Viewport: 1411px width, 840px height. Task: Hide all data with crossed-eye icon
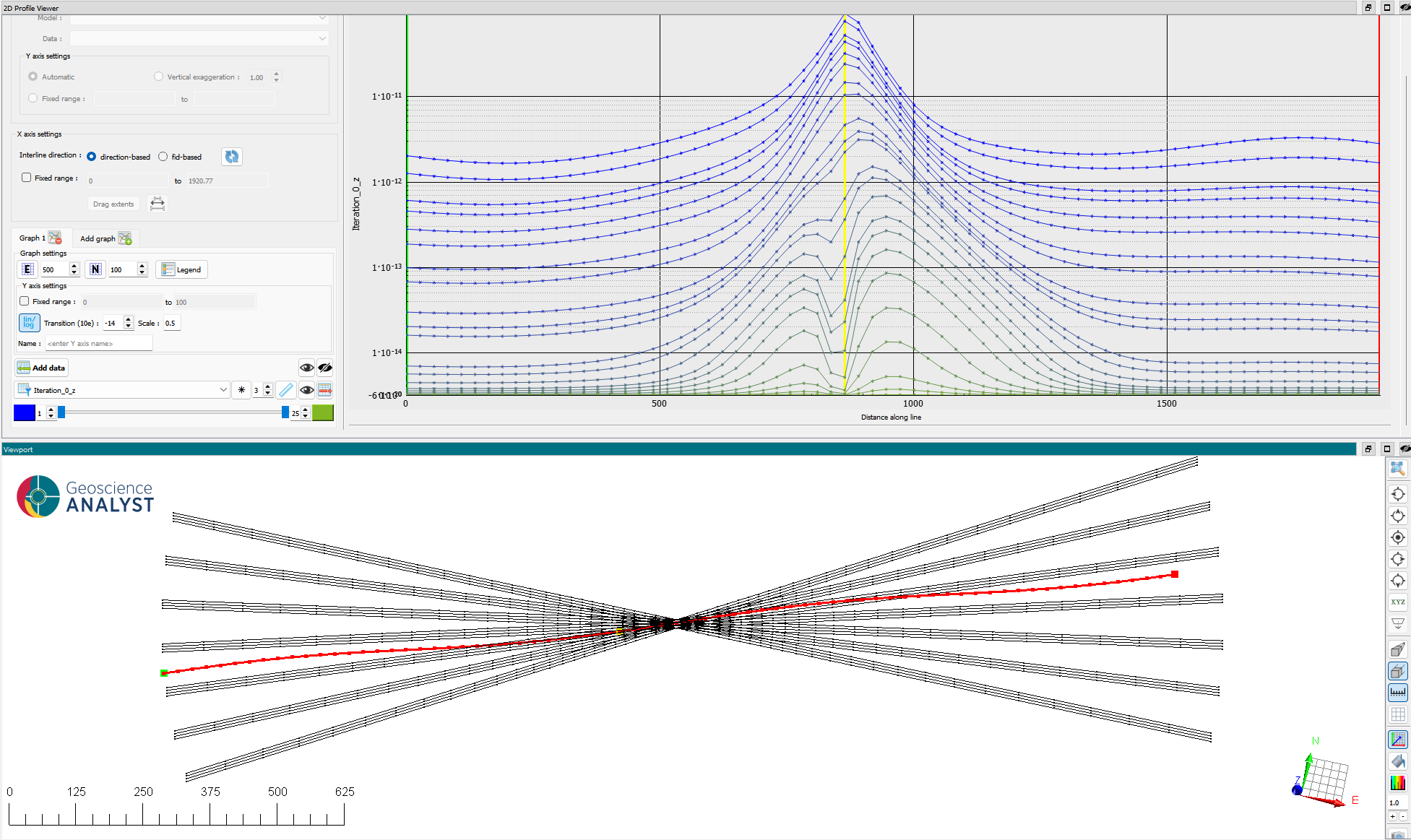coord(325,368)
